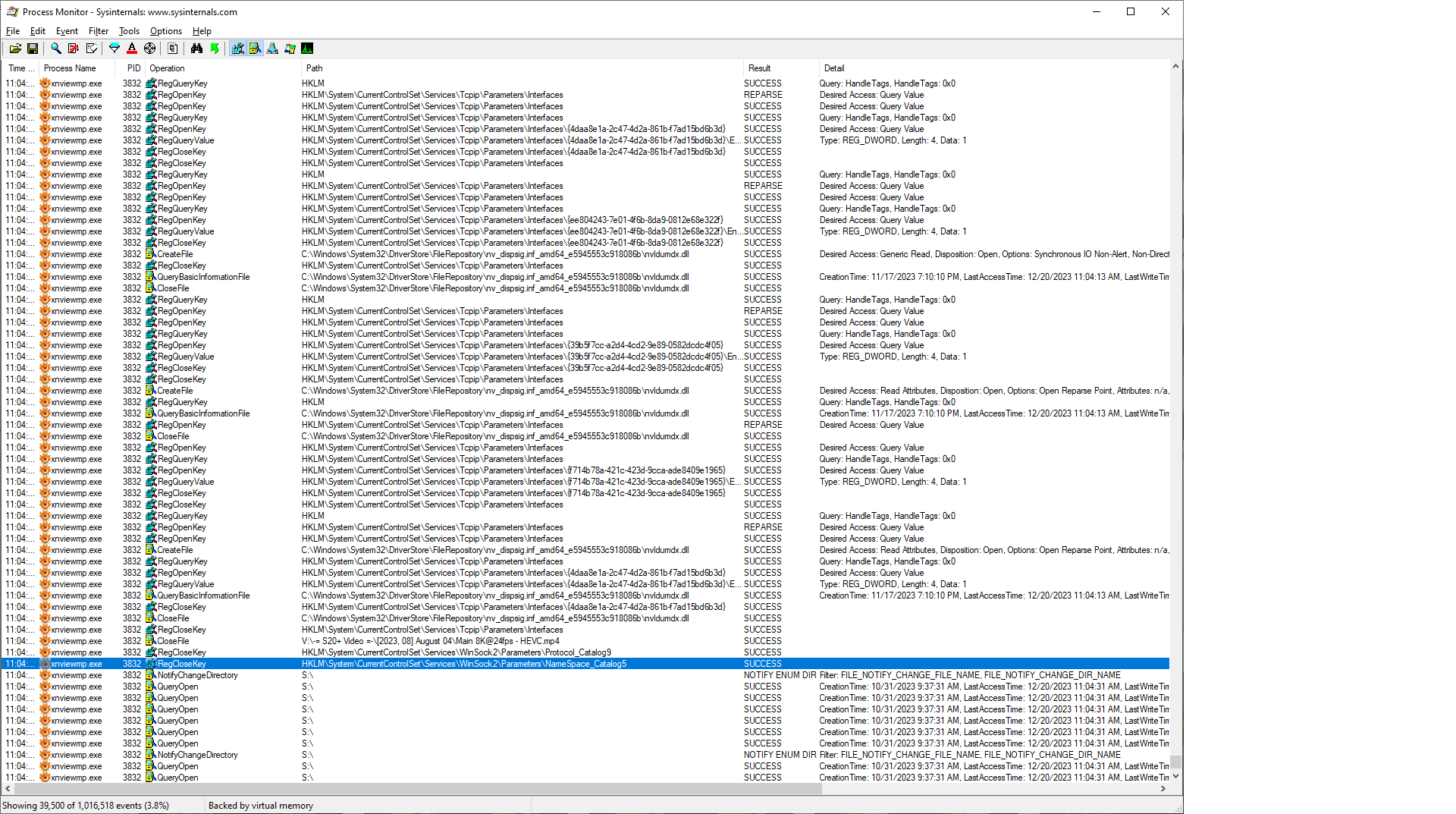This screenshot has width=1456, height=814.
Task: Save events using the floppy disk icon
Action: coord(33,49)
